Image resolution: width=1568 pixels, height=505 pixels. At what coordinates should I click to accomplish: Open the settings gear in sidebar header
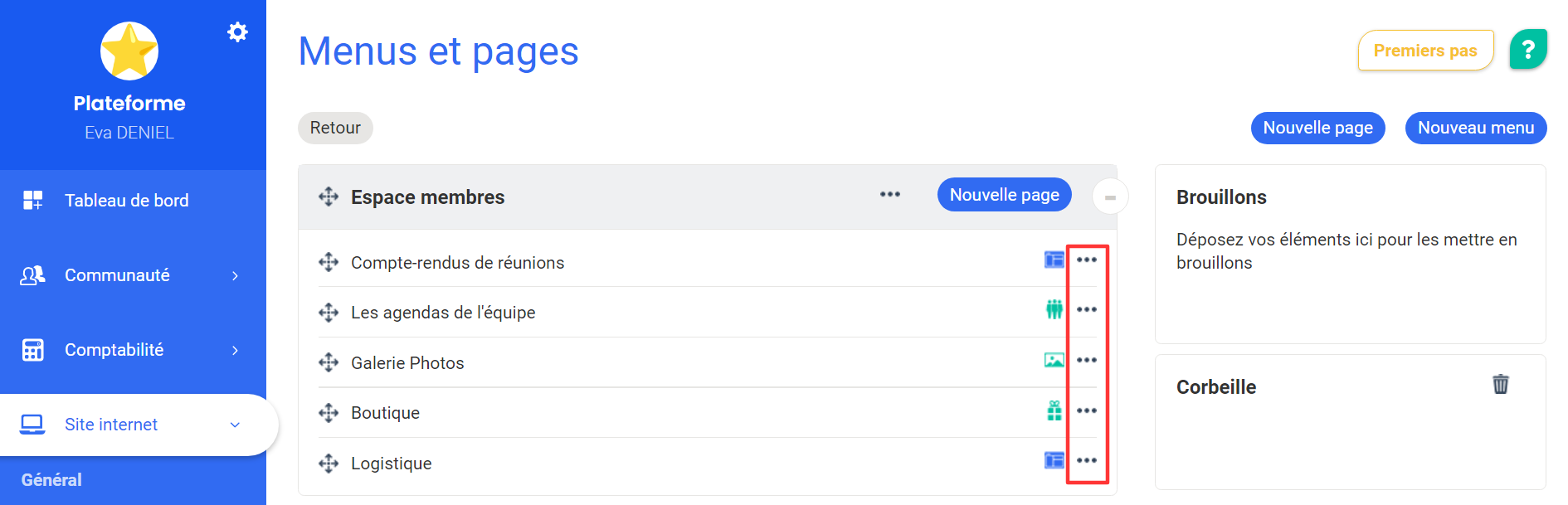click(x=237, y=32)
